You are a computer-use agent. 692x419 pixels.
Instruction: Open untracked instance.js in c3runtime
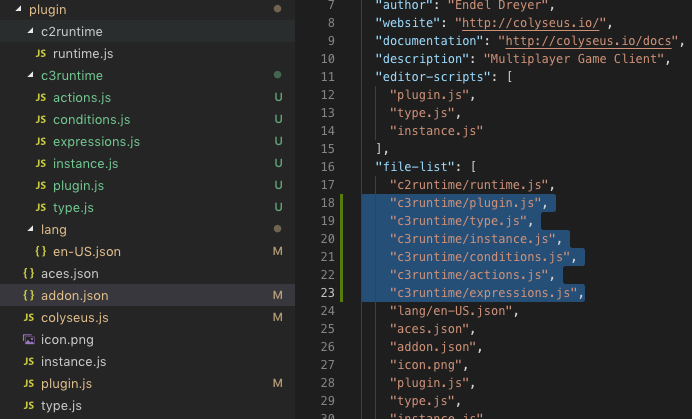click(86, 163)
